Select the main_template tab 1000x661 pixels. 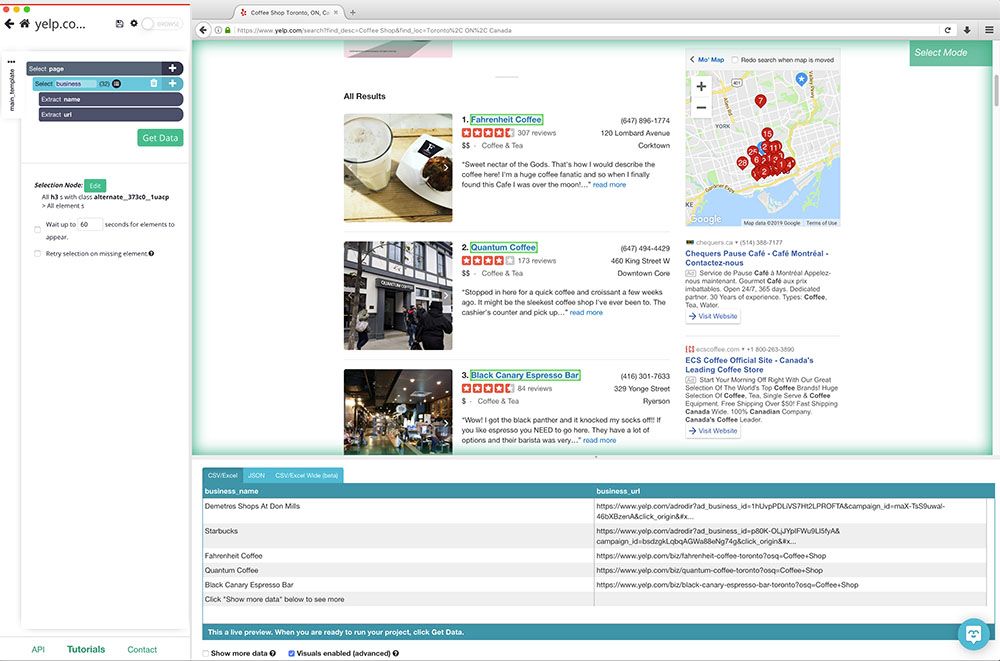[11, 90]
